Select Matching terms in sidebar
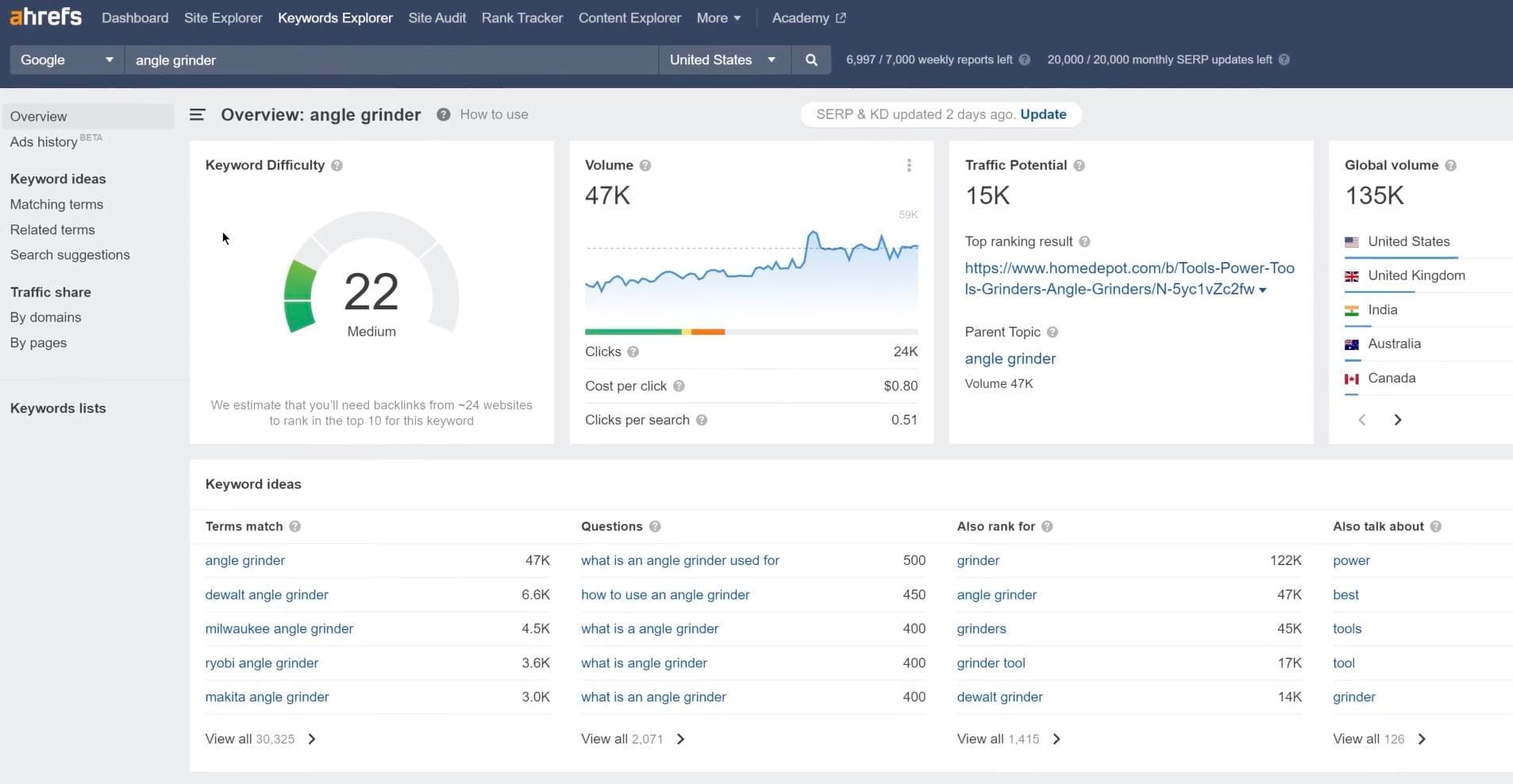This screenshot has width=1513, height=784. [x=56, y=204]
